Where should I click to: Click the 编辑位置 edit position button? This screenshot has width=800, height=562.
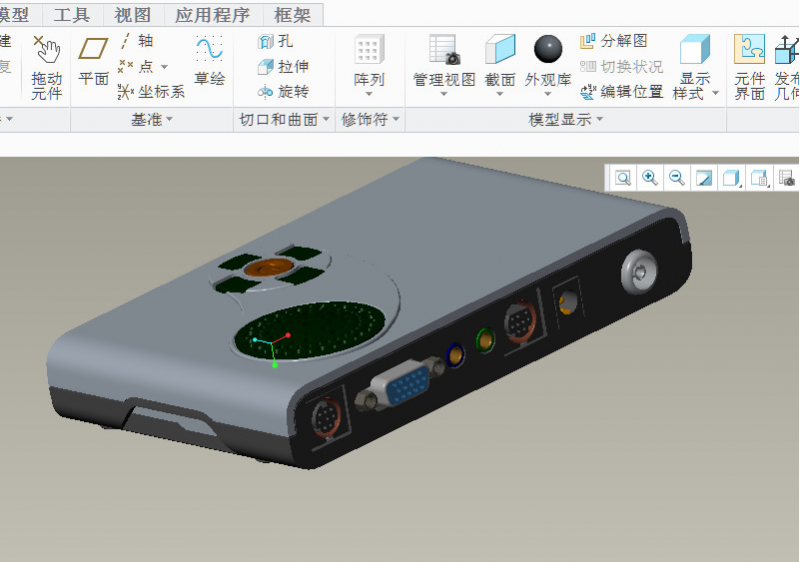[x=621, y=91]
